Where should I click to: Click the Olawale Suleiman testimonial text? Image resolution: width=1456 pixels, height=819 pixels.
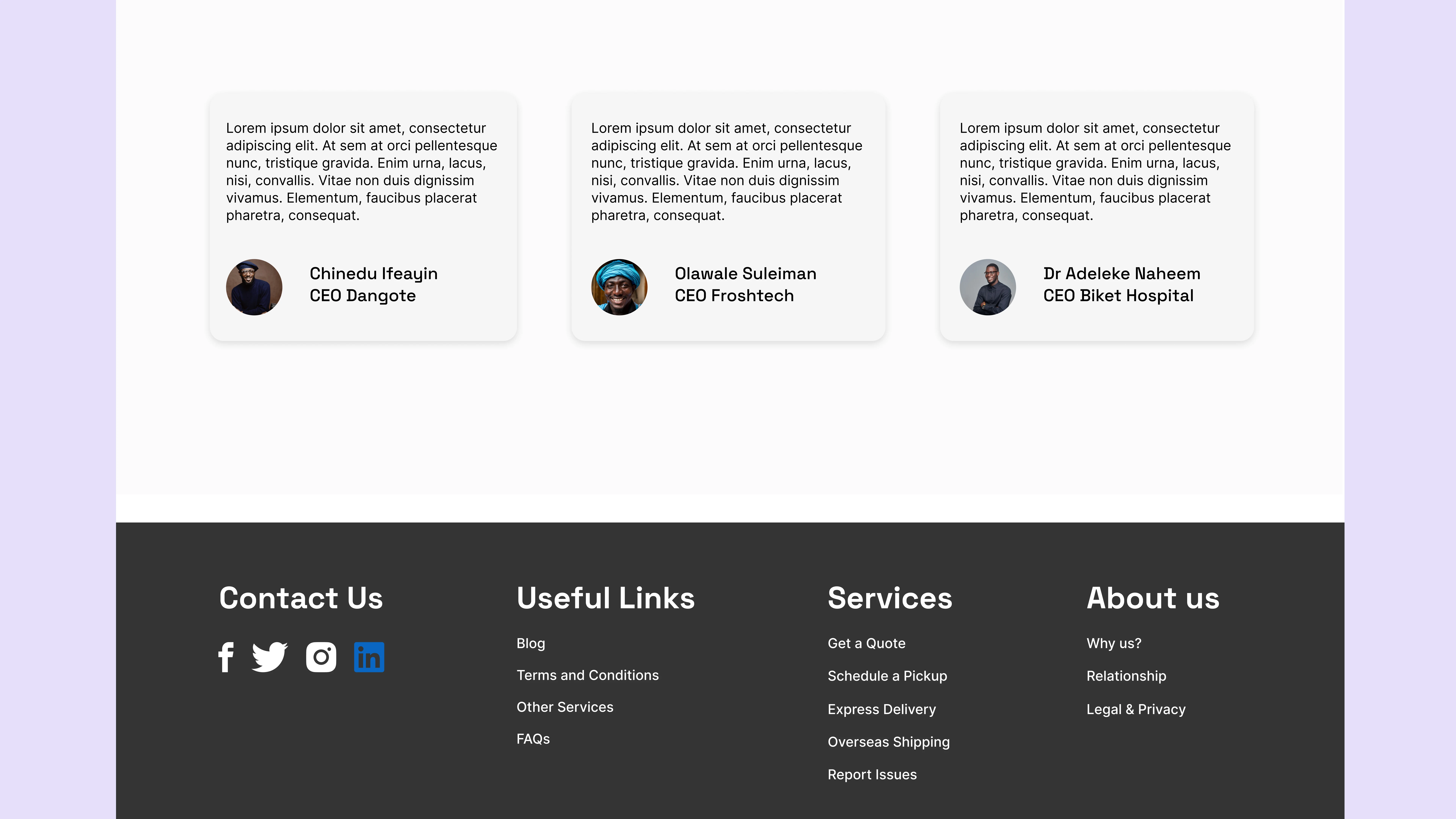point(726,171)
